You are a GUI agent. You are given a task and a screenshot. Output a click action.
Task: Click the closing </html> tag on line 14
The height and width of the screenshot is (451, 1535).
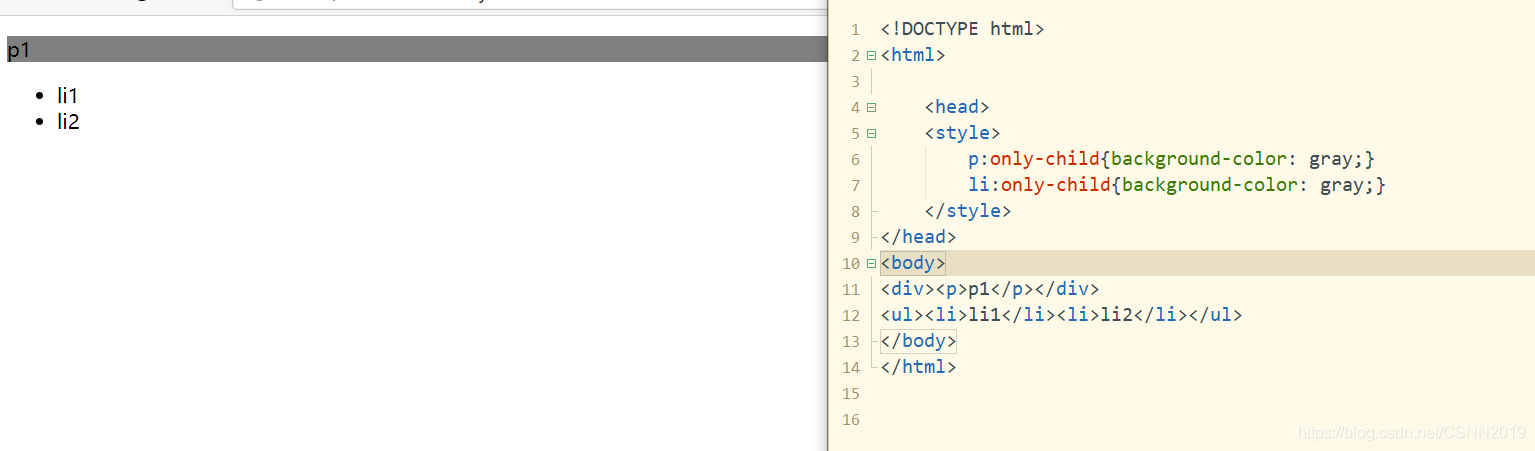(918, 367)
